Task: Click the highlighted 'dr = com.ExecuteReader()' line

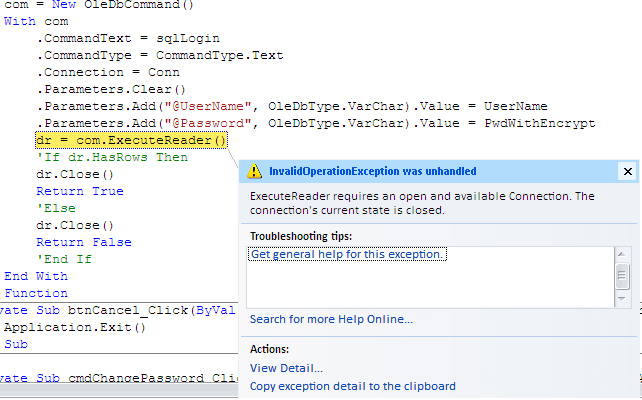Action: click(x=131, y=140)
